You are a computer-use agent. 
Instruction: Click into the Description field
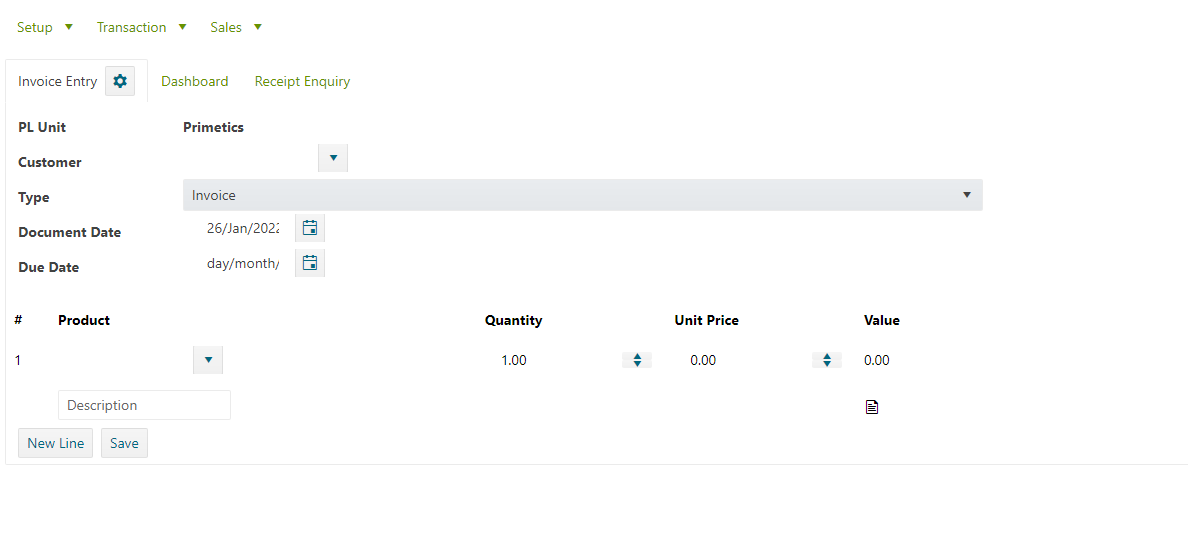point(144,405)
